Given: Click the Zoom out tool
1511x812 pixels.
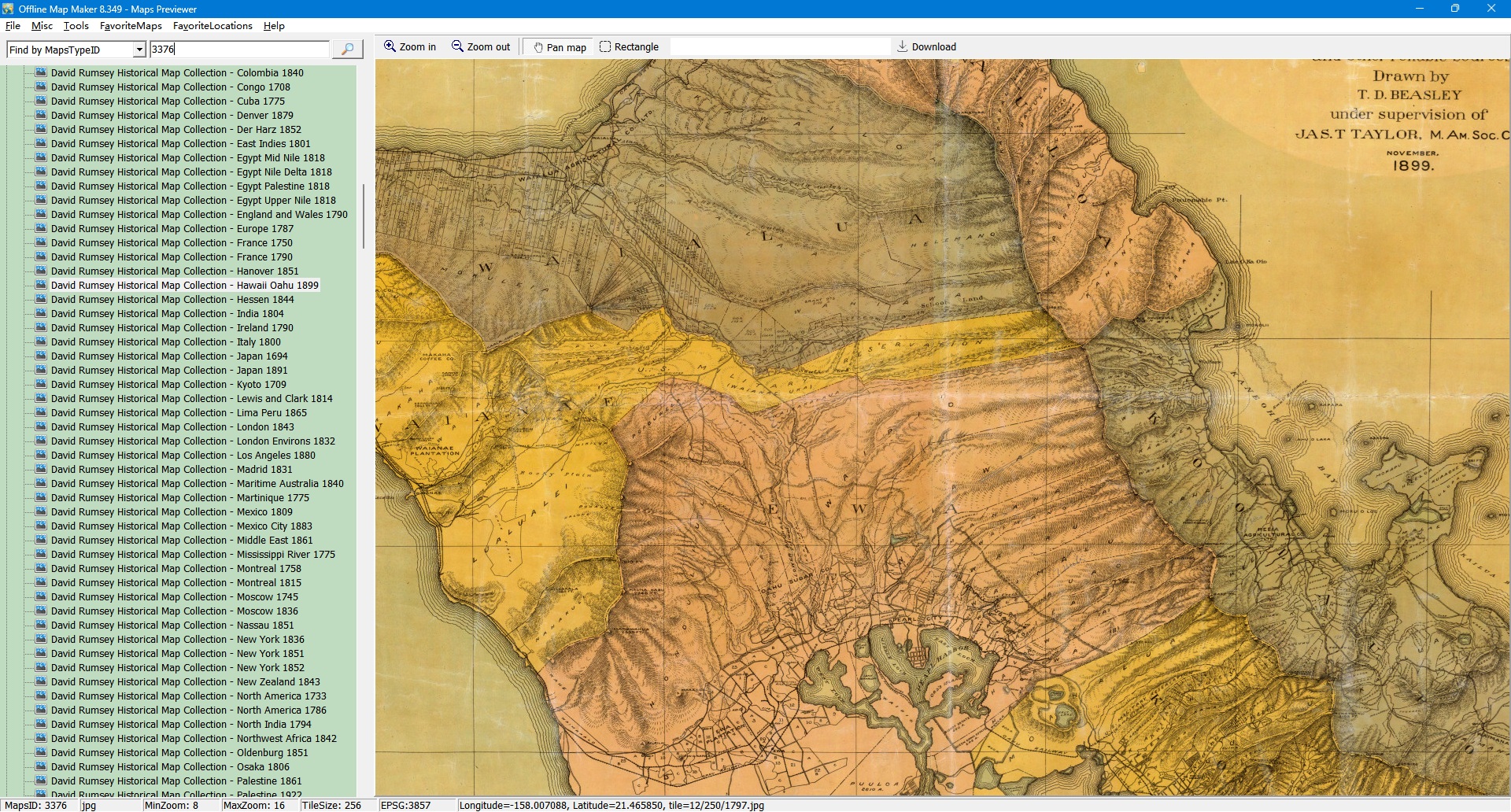Looking at the screenshot, I should click(x=480, y=47).
